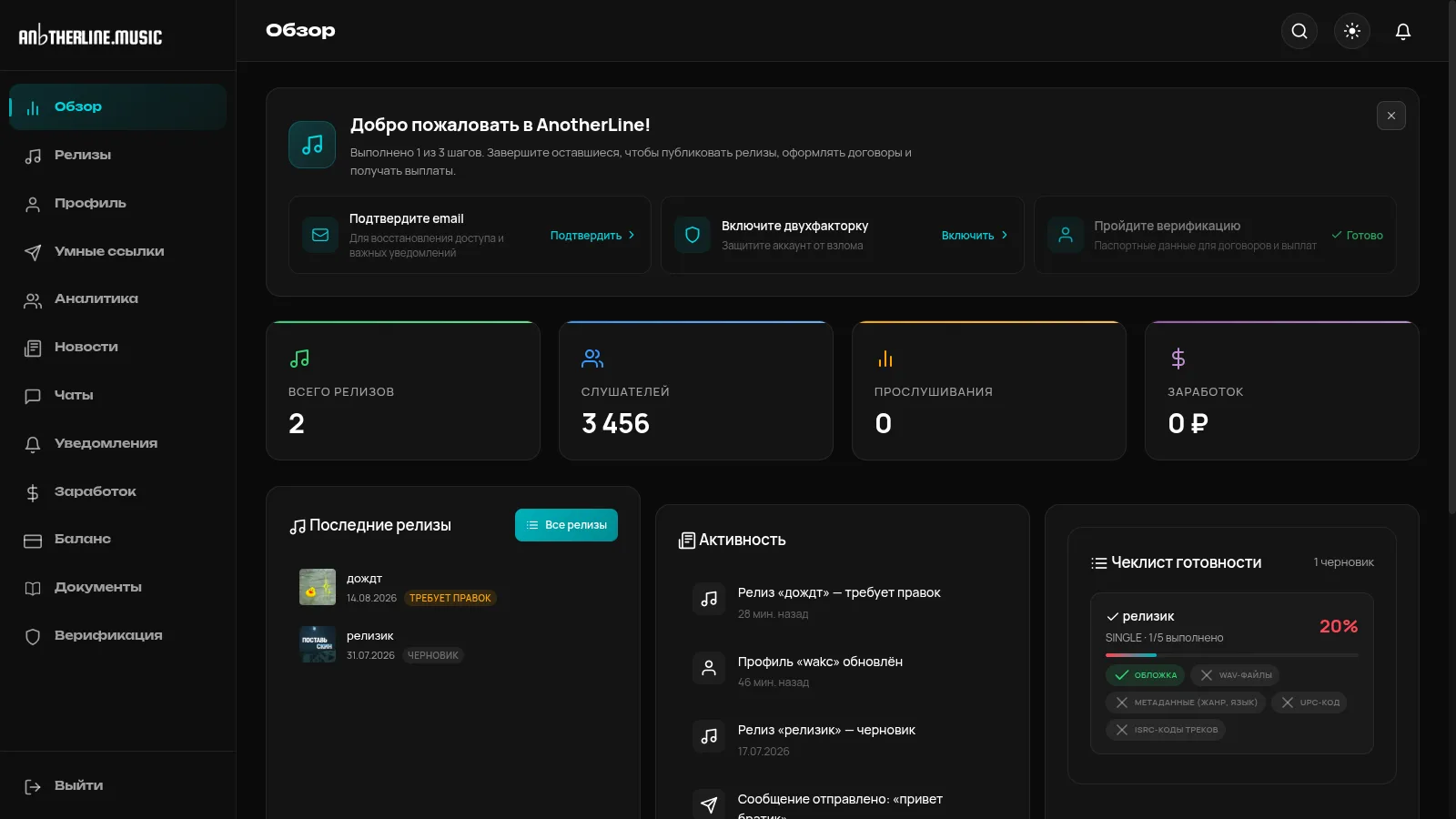Screen dimensions: 1456x819
Task: Open Умные ссылки sidebar item
Action: [x=118, y=251]
